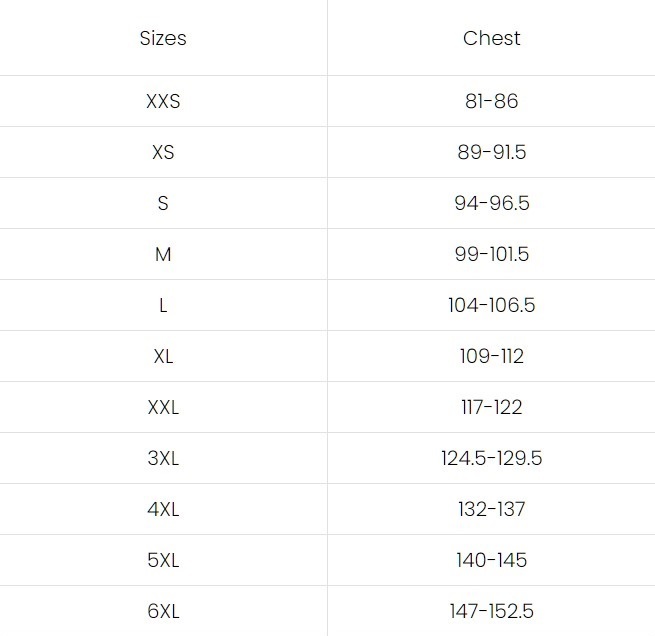Select the L size row label
Image resolution: width=655 pixels, height=636 pixels.
[x=163, y=305]
